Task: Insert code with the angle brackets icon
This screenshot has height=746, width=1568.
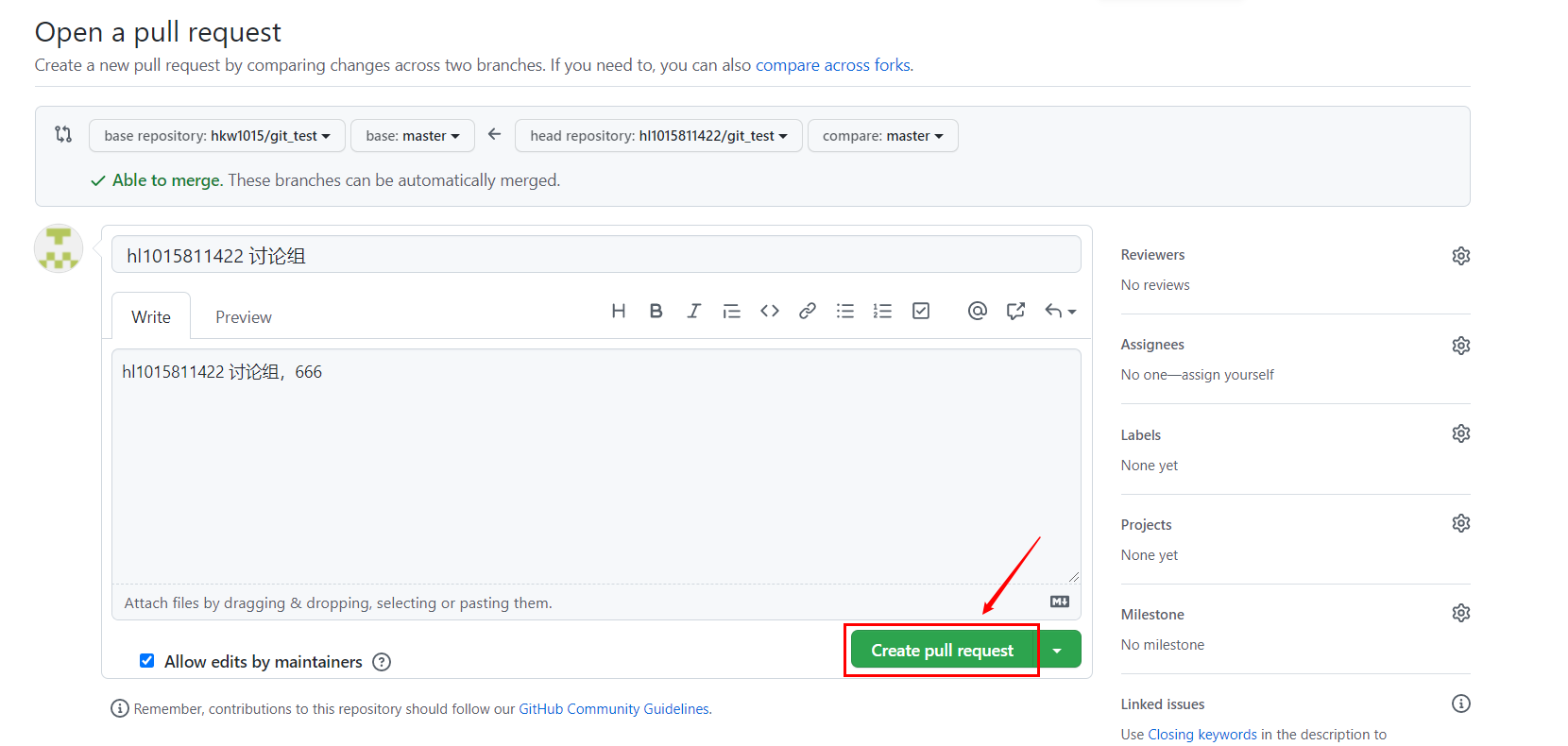Action: point(770,311)
